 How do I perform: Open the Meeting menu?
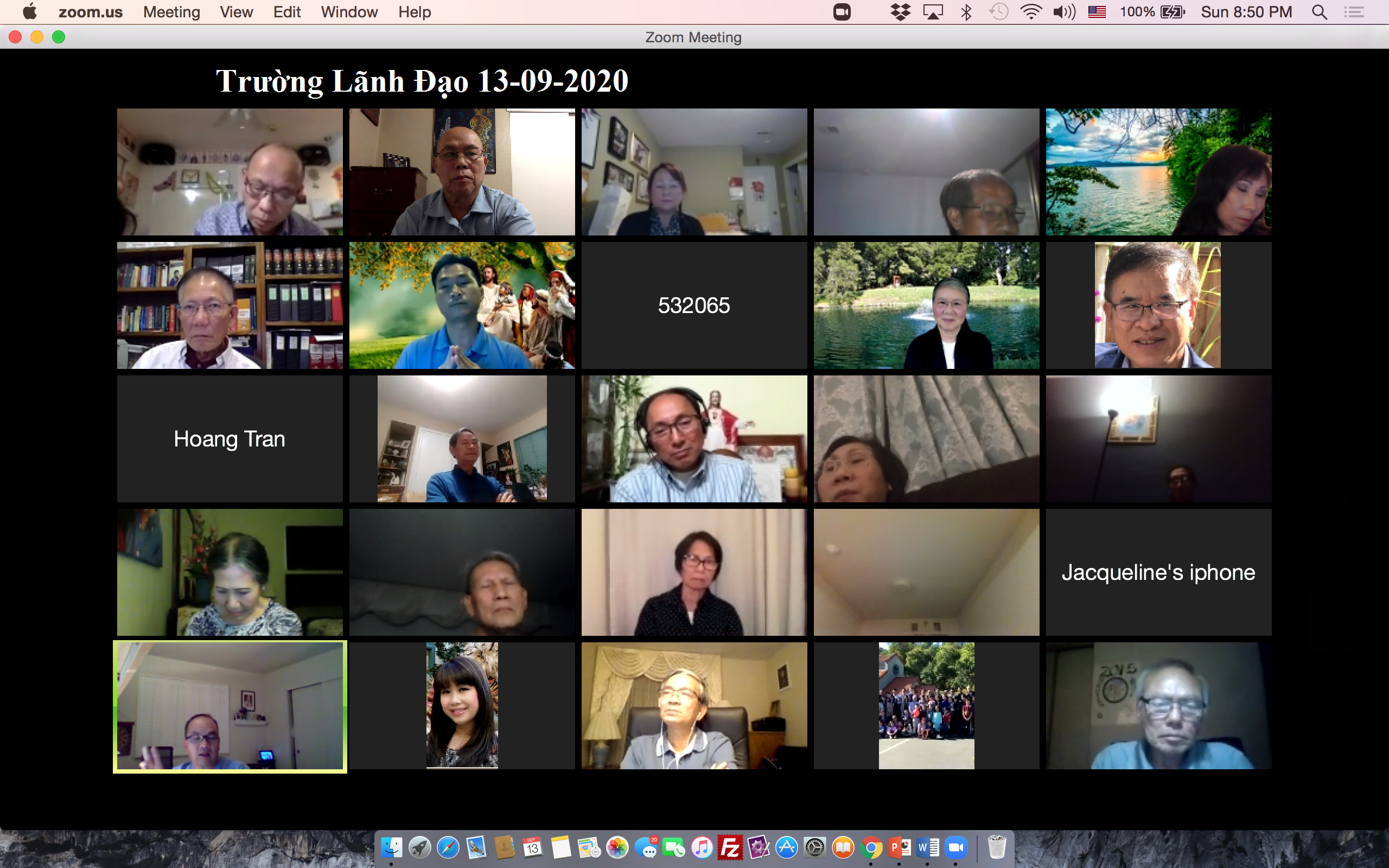click(x=171, y=12)
